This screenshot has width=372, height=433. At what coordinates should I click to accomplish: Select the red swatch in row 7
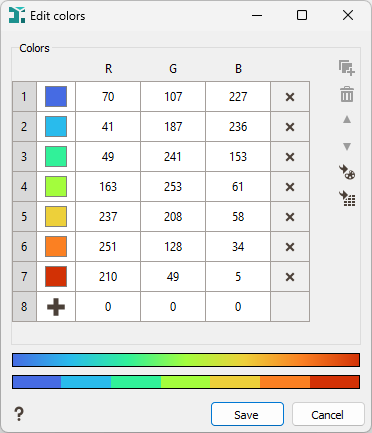[56, 277]
